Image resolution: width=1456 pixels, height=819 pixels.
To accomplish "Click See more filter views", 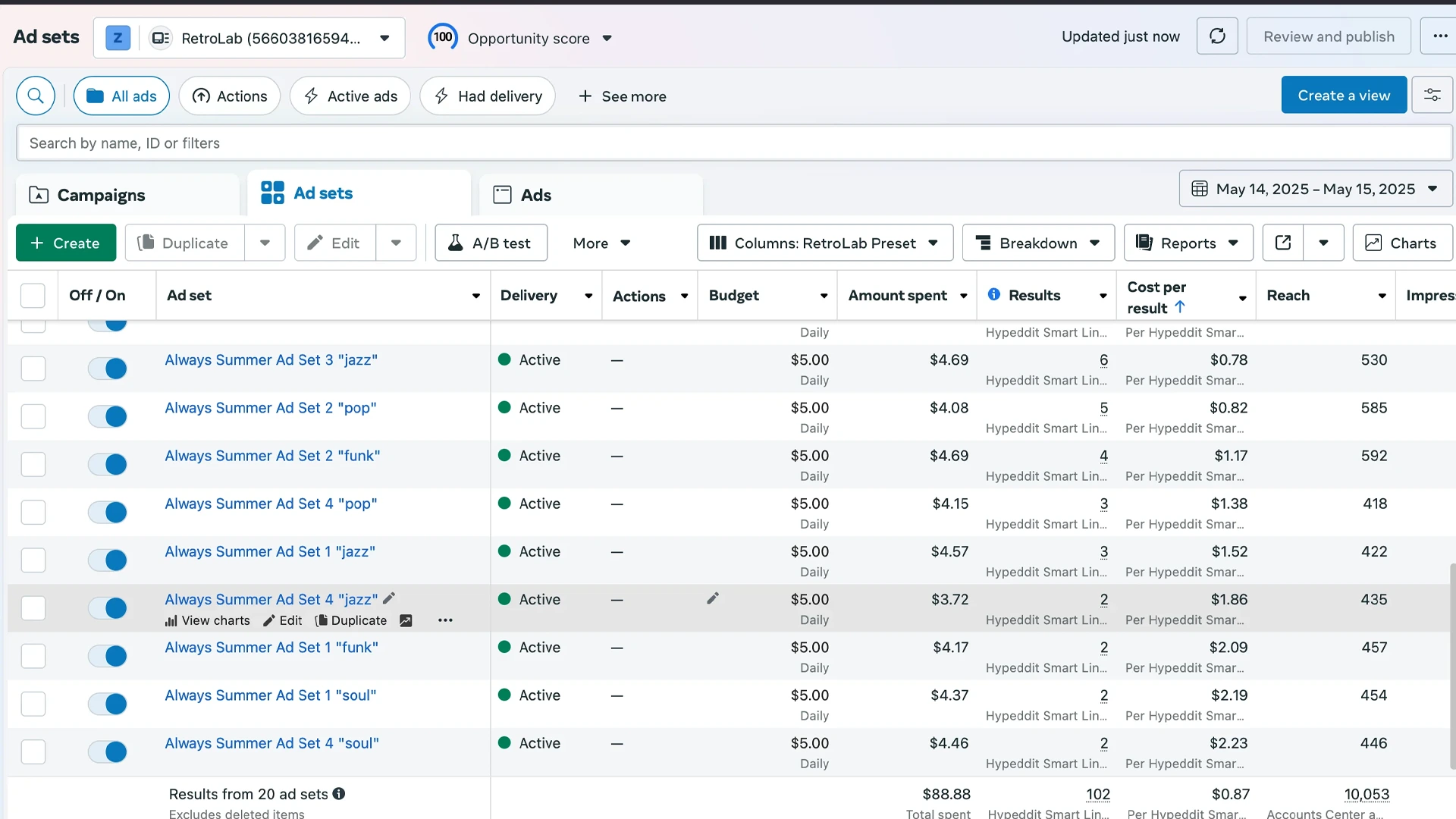I will (622, 96).
